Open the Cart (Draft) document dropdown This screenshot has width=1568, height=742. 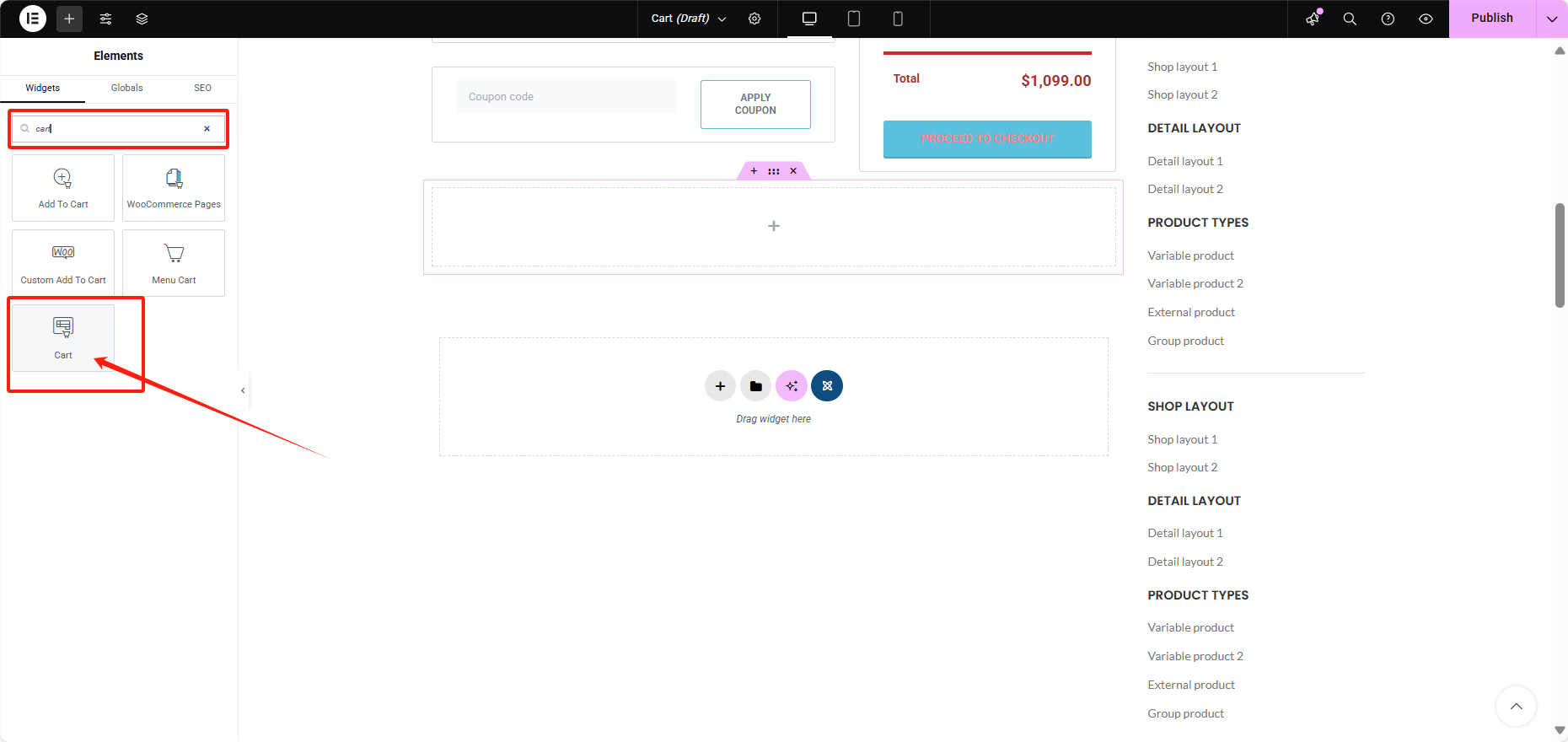pyautogui.click(x=688, y=19)
